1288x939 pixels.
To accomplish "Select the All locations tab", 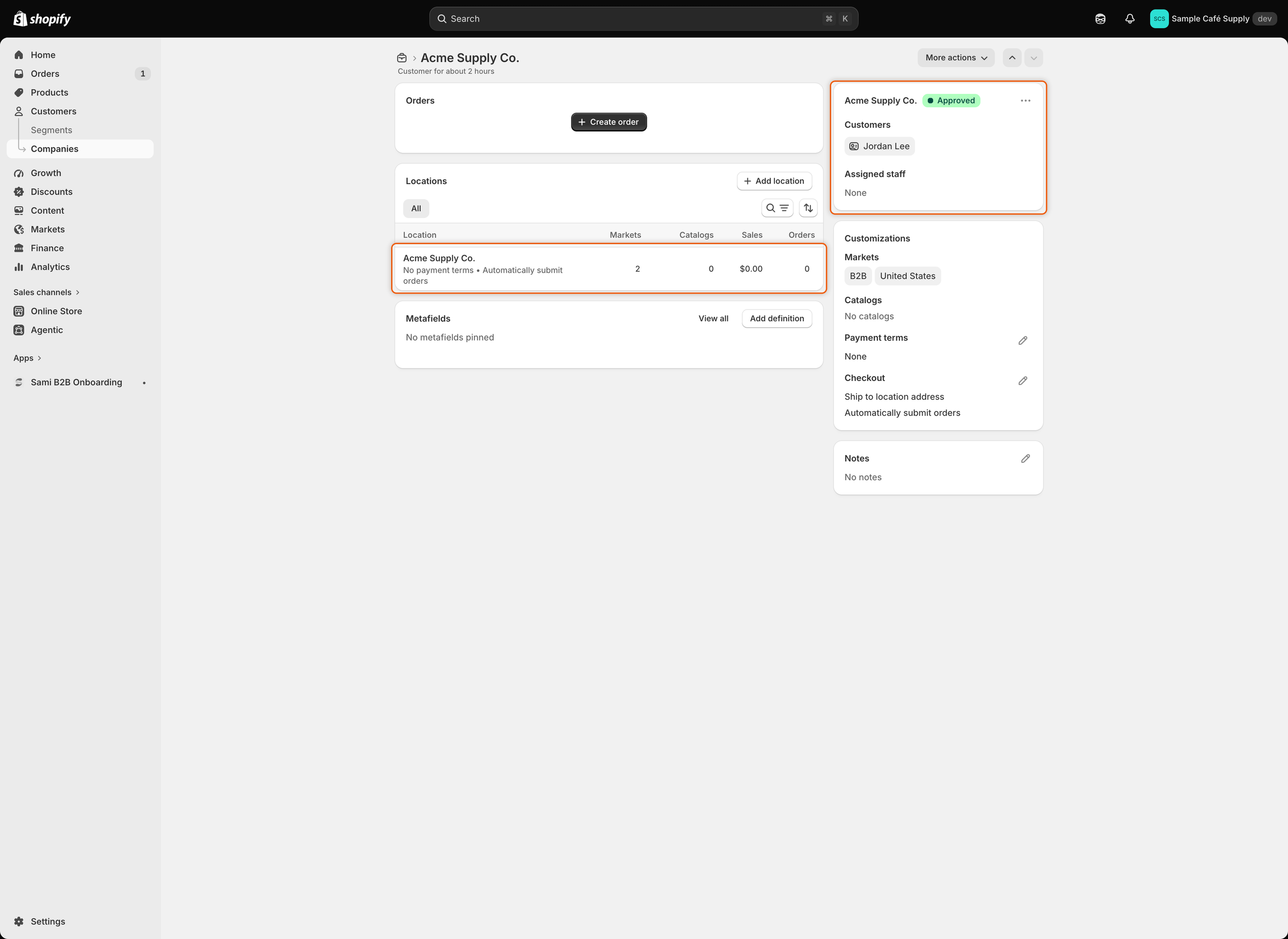I will click(x=416, y=209).
